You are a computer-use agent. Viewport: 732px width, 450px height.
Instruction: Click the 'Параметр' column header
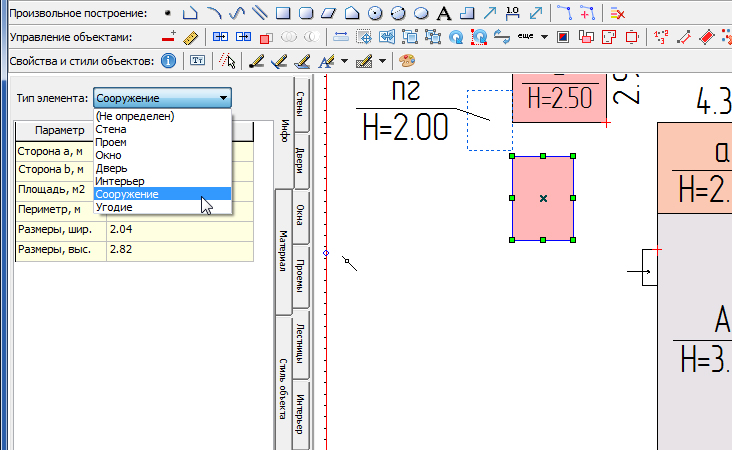[x=59, y=130]
